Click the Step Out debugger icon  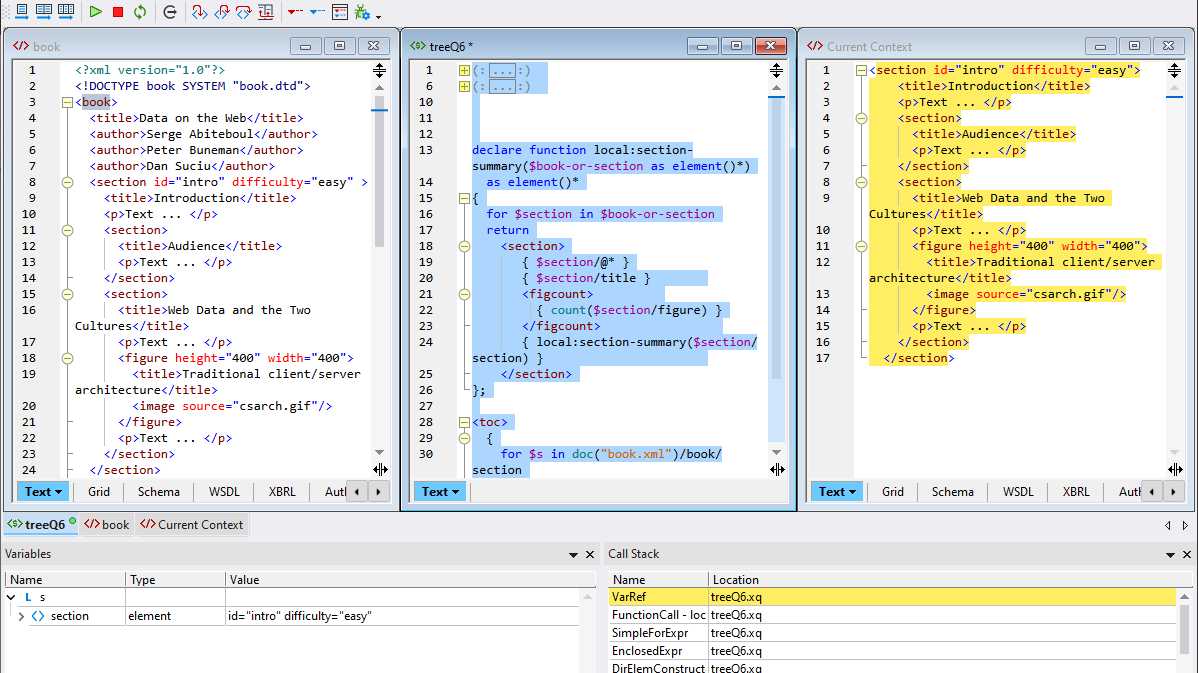pyautogui.click(x=221, y=12)
